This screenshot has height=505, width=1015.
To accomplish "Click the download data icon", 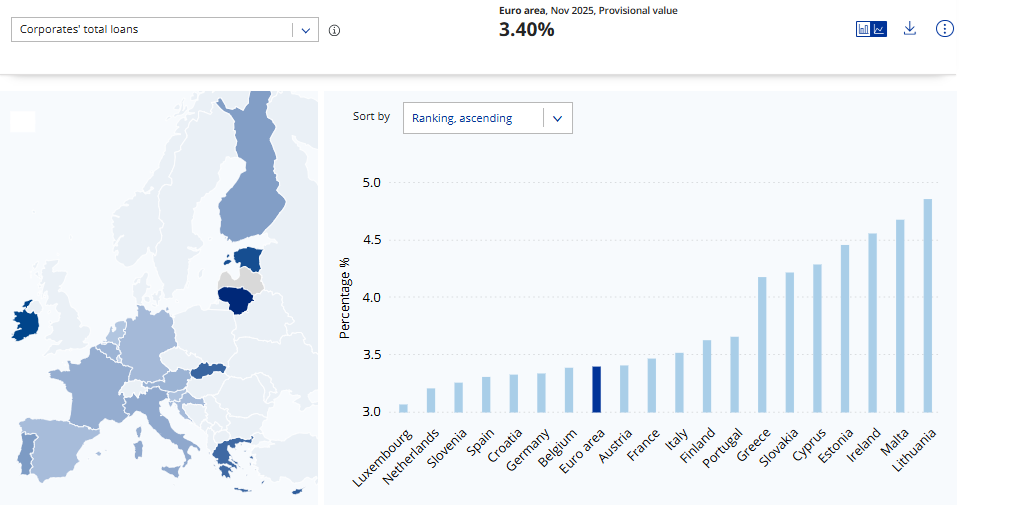I will 909,29.
